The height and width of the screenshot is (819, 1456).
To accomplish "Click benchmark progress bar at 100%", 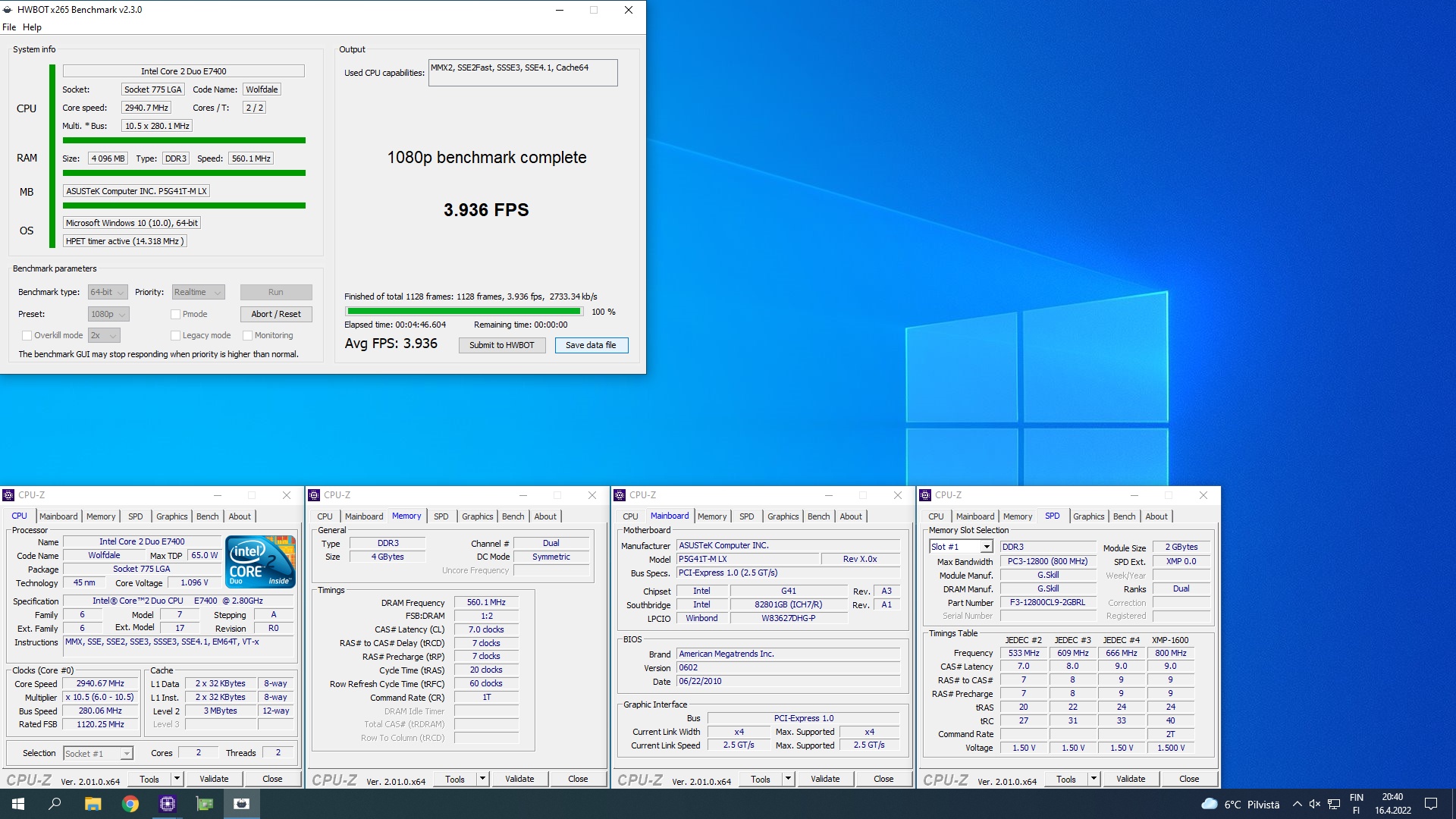I will (463, 312).
